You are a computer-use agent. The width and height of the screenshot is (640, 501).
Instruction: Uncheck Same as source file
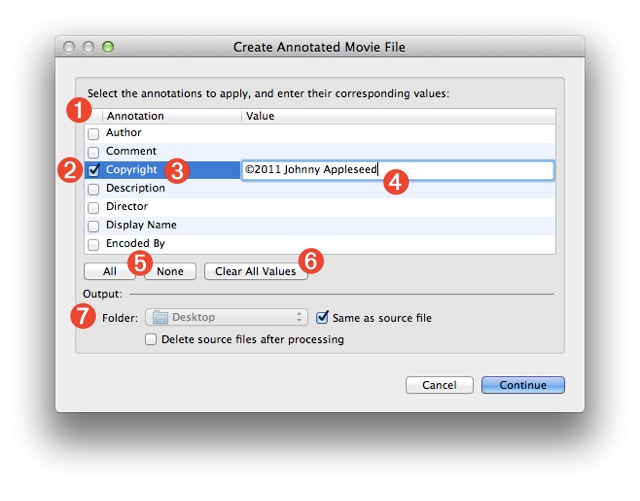pos(322,318)
